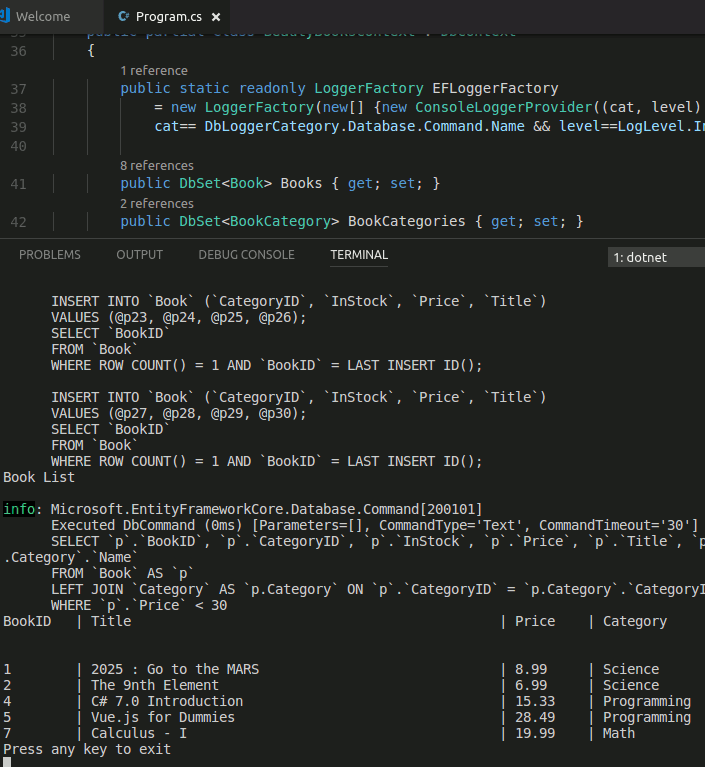Place cursor on EFLoggerFactory identifier

495,89
